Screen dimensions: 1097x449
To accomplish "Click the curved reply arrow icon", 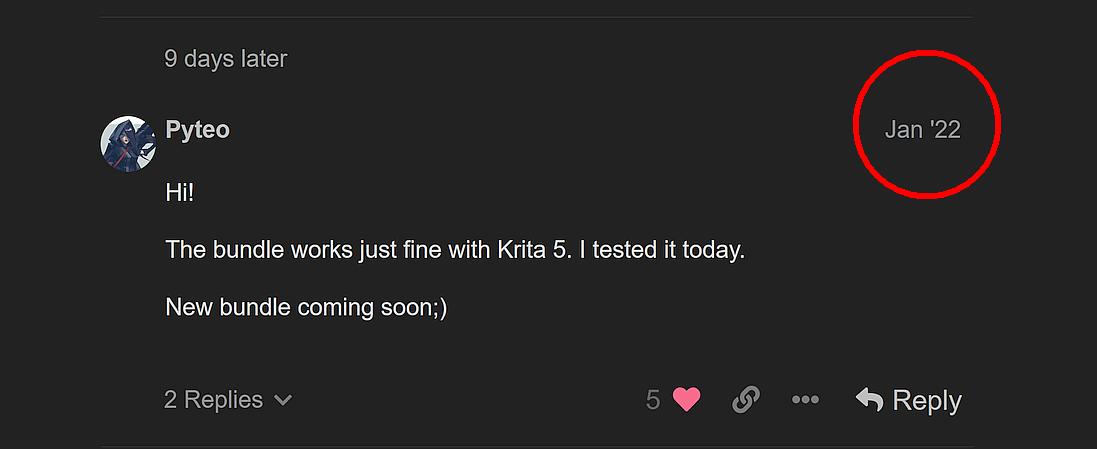I will [x=869, y=400].
